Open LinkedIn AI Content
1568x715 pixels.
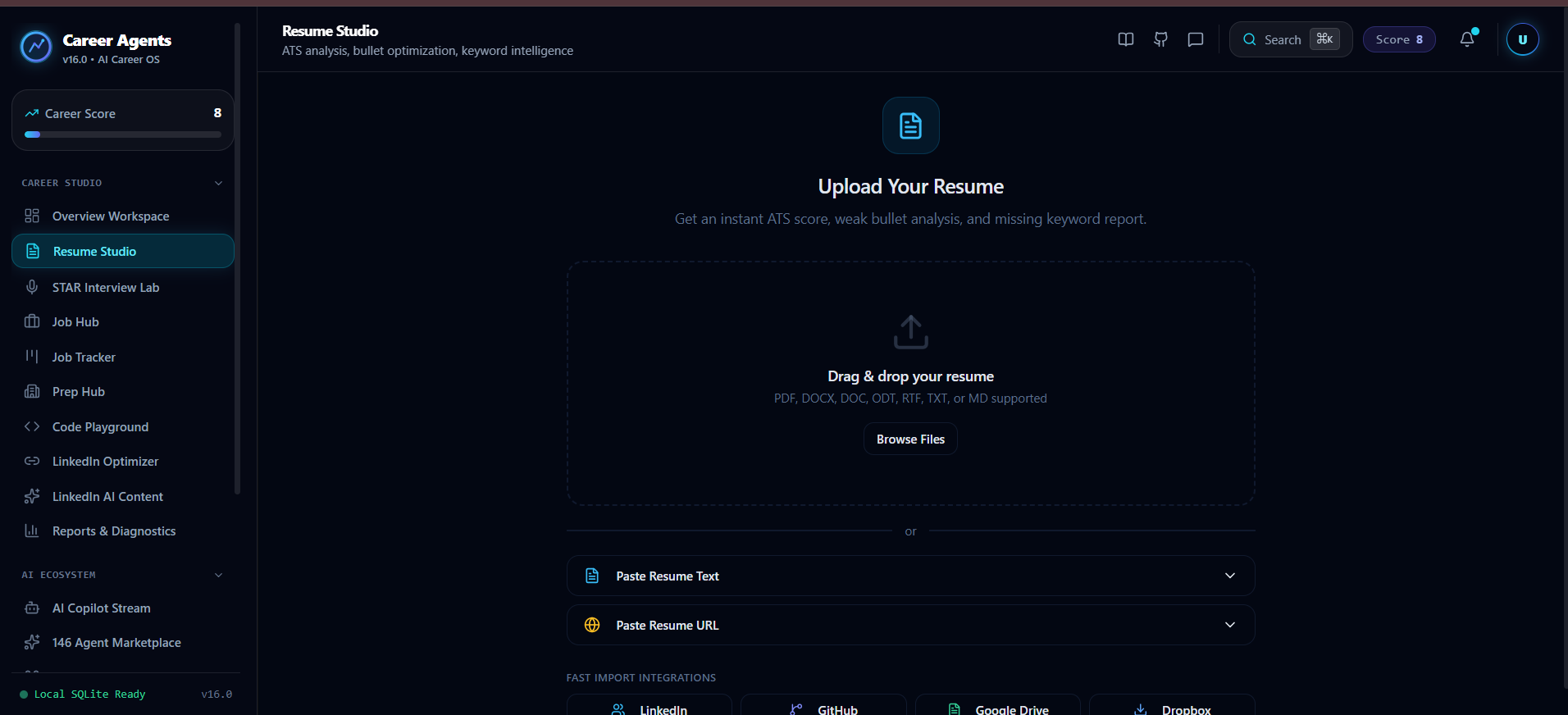123,497
